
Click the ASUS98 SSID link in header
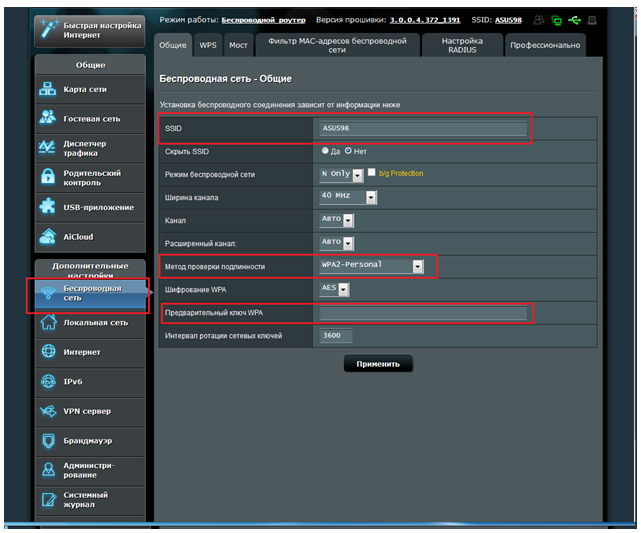(508, 20)
